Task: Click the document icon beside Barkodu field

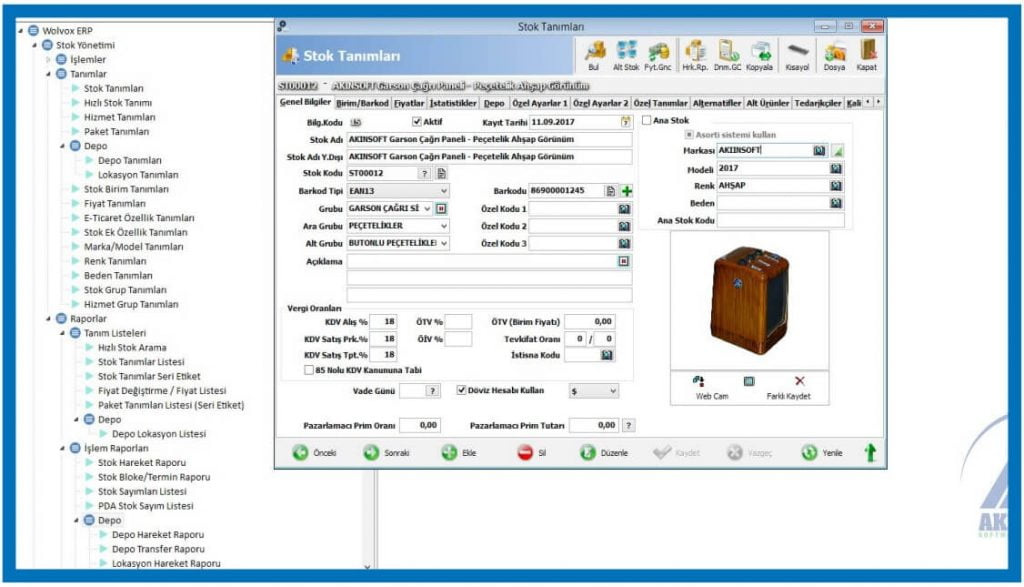Action: click(x=611, y=191)
